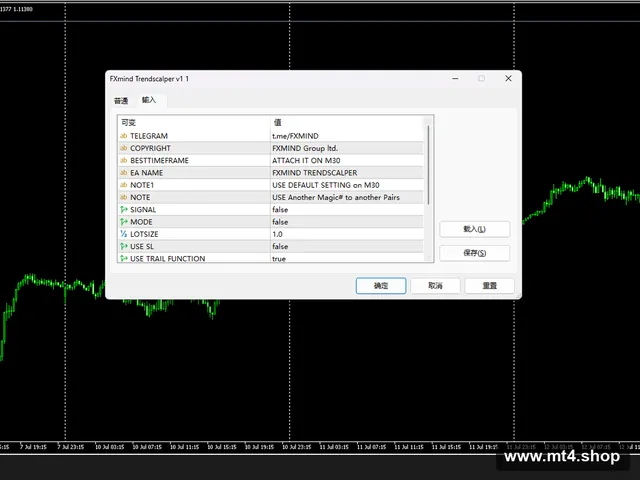
Task: Select the BESTTIMEFRAME variable name
Action: [x=159, y=160]
